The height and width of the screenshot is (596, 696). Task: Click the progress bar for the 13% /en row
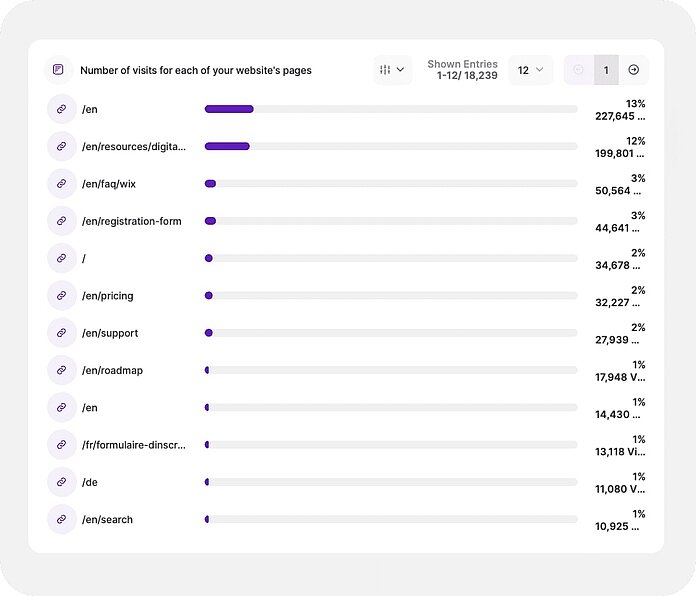tap(390, 109)
